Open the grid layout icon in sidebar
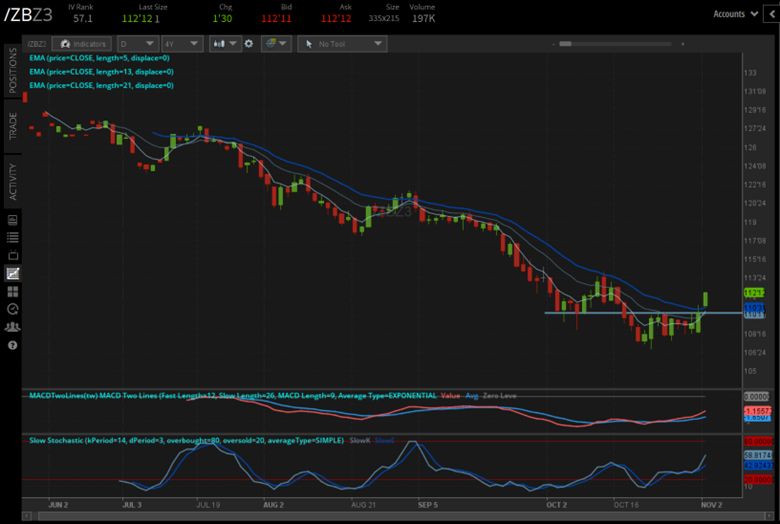The height and width of the screenshot is (524, 780). (12, 291)
